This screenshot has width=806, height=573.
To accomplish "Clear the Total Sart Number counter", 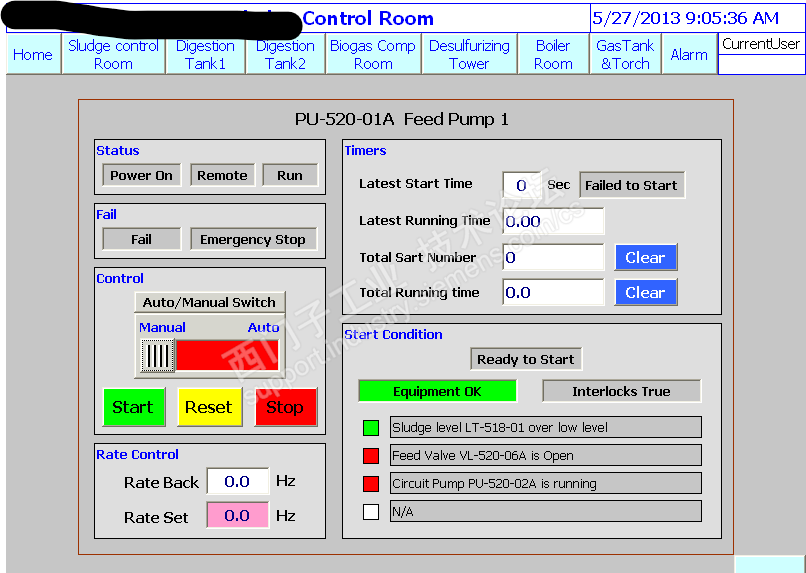I will (646, 257).
